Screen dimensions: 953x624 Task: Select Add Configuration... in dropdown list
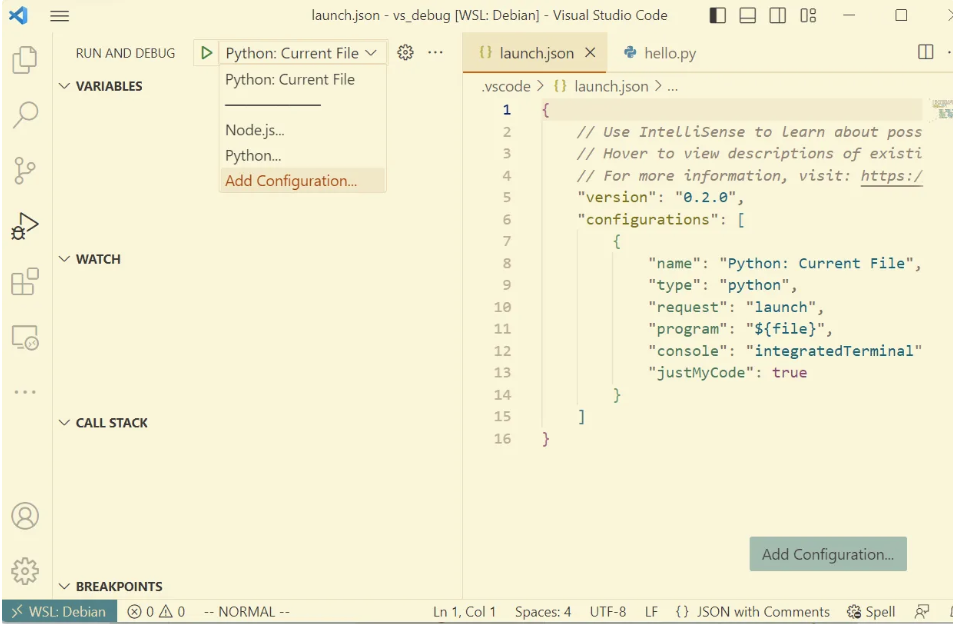coord(302,180)
